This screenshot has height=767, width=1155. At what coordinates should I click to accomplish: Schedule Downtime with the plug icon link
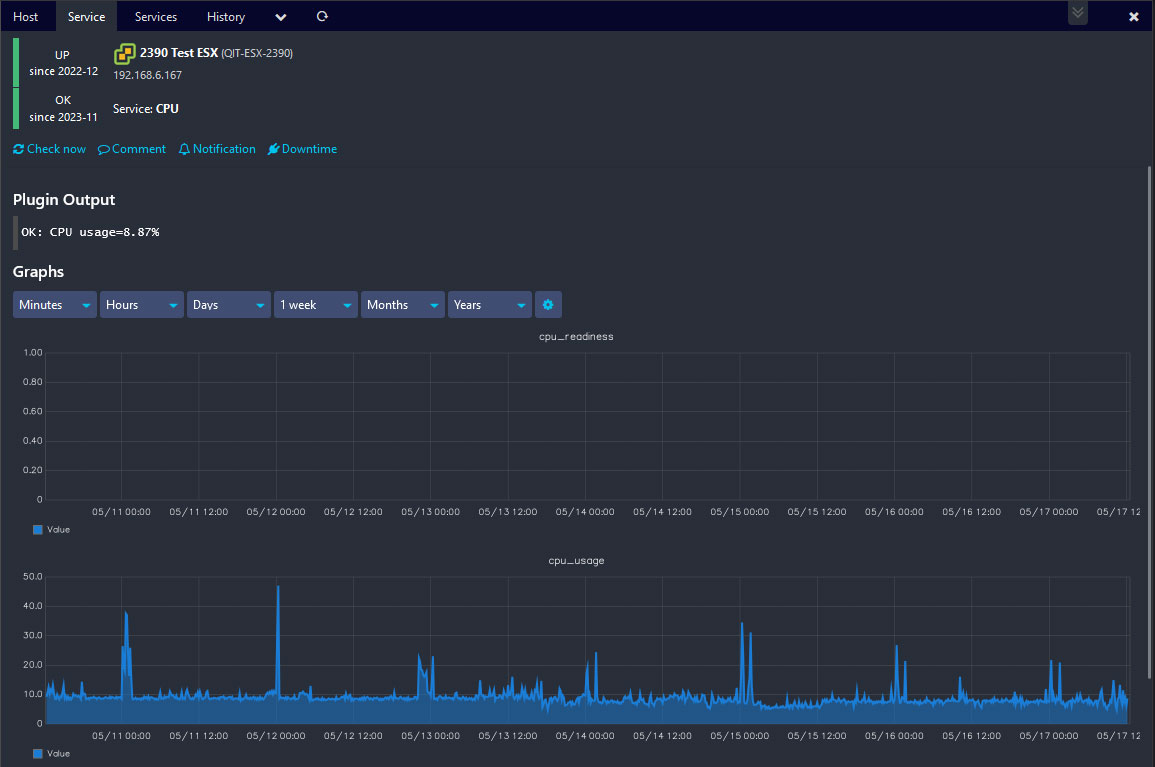[x=302, y=149]
